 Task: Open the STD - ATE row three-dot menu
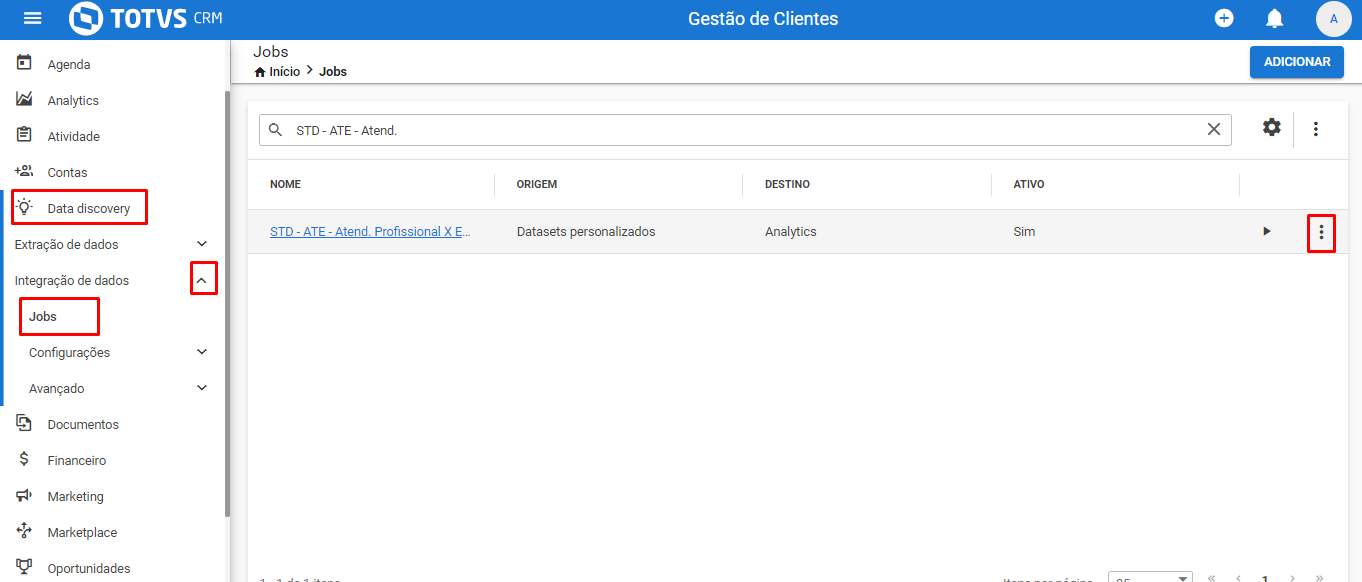click(1321, 232)
